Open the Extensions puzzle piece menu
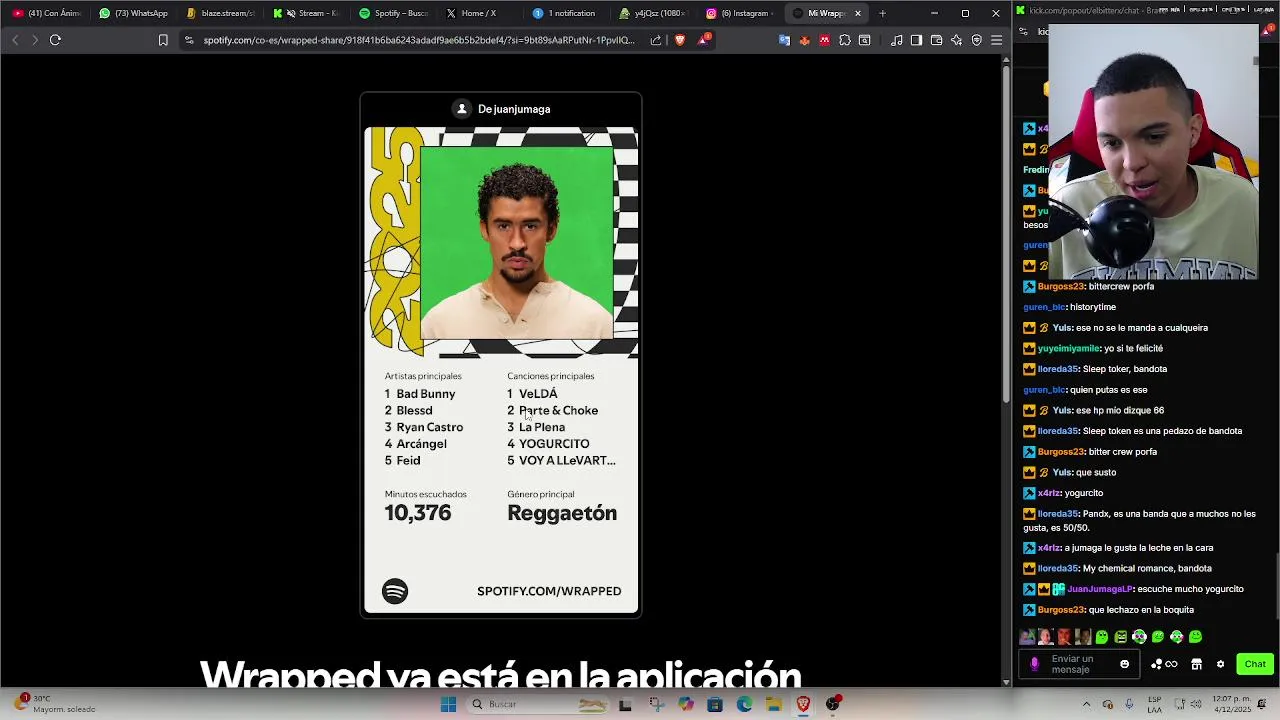Screen dimensions: 1280x720 point(845,40)
